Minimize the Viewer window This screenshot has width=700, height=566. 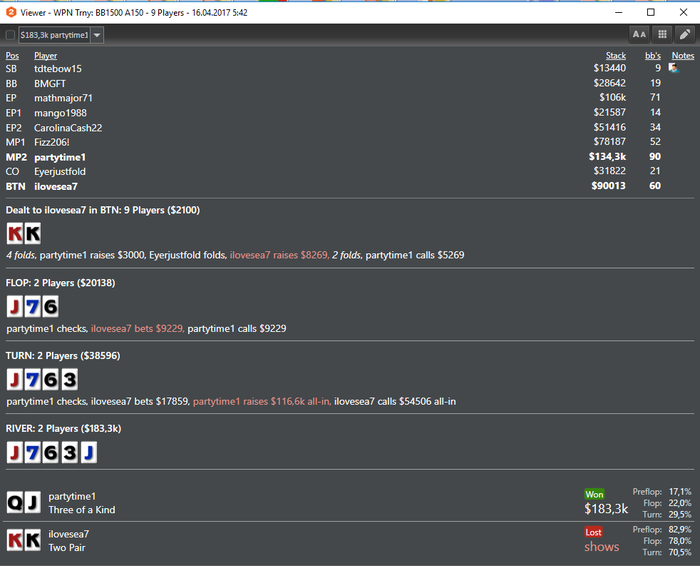point(618,12)
